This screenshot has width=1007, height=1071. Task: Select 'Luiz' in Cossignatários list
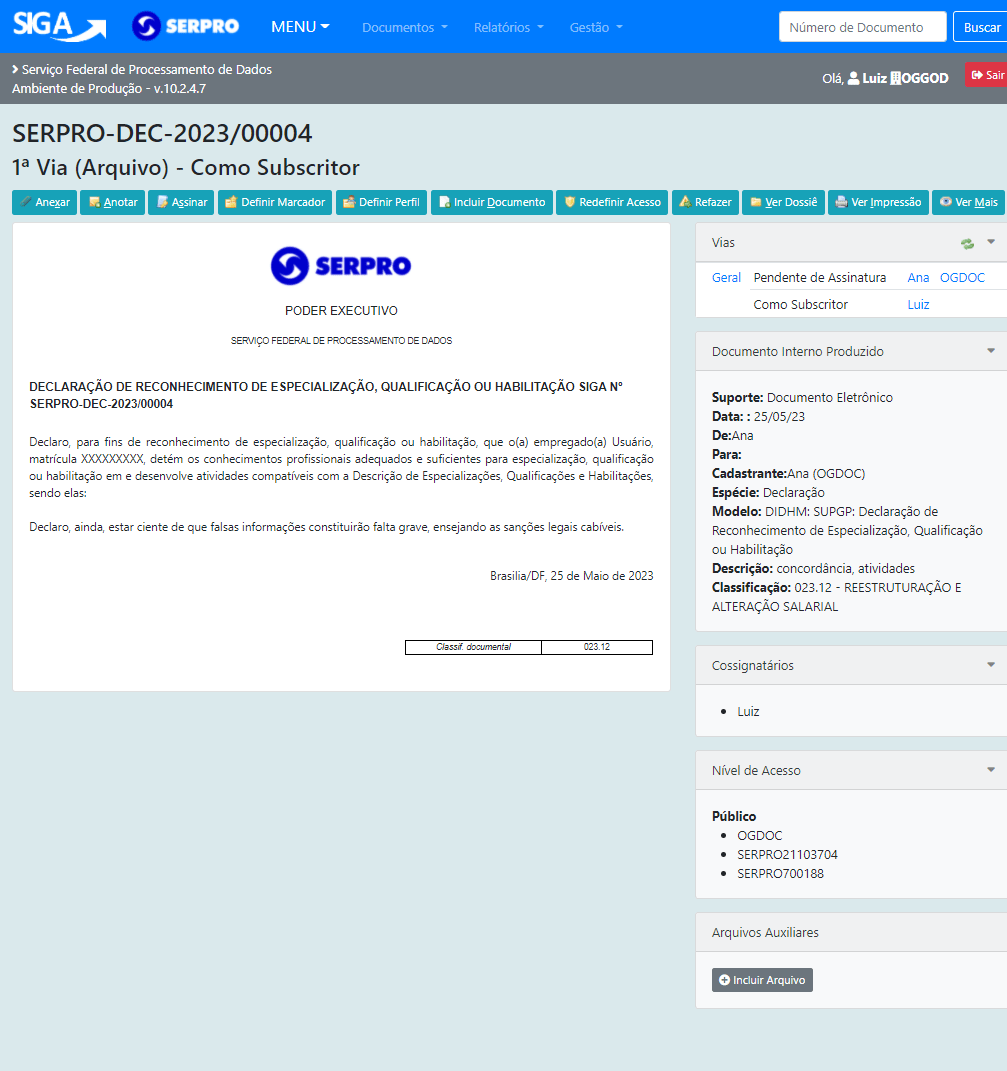748,712
